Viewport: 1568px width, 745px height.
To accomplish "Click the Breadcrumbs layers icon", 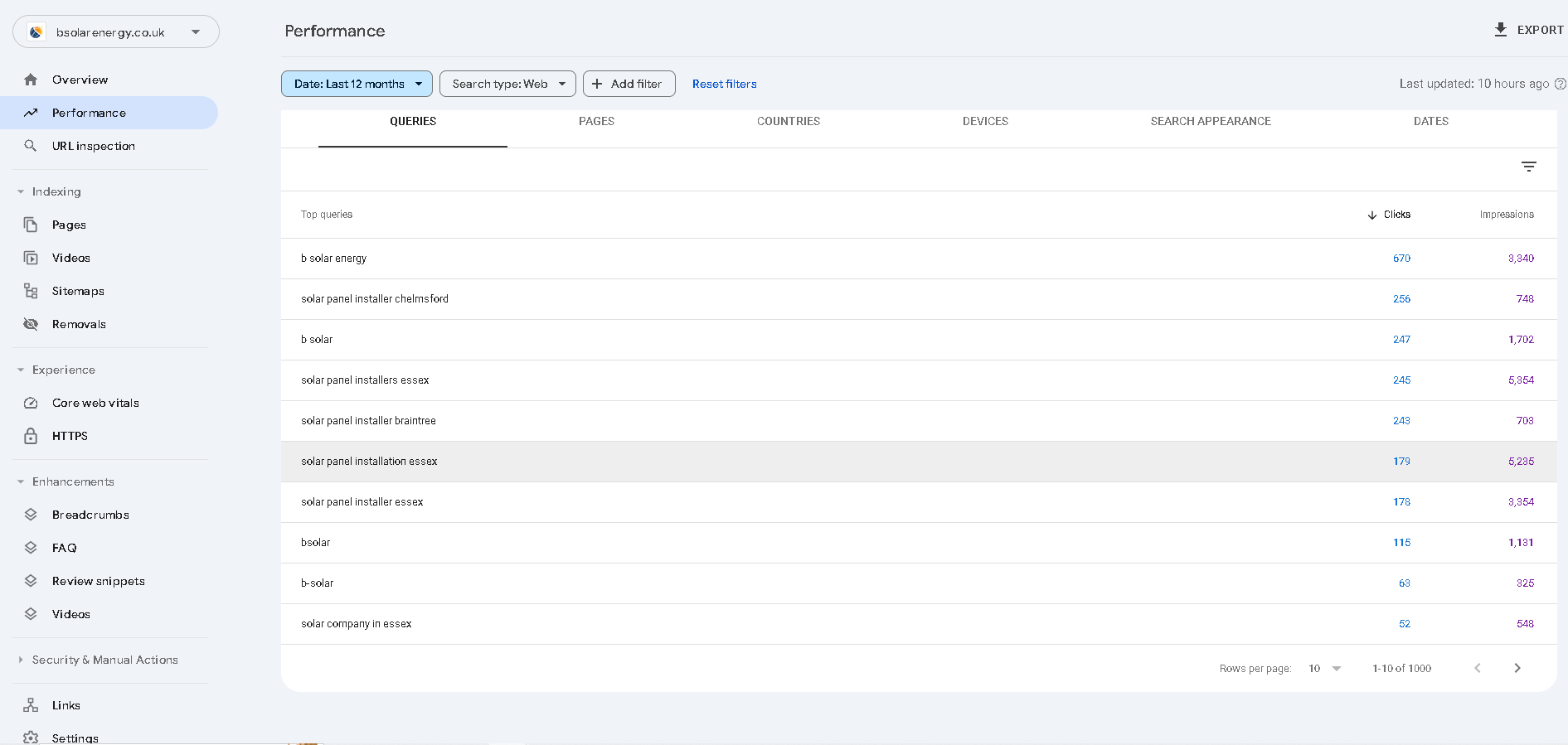I will coord(31,515).
